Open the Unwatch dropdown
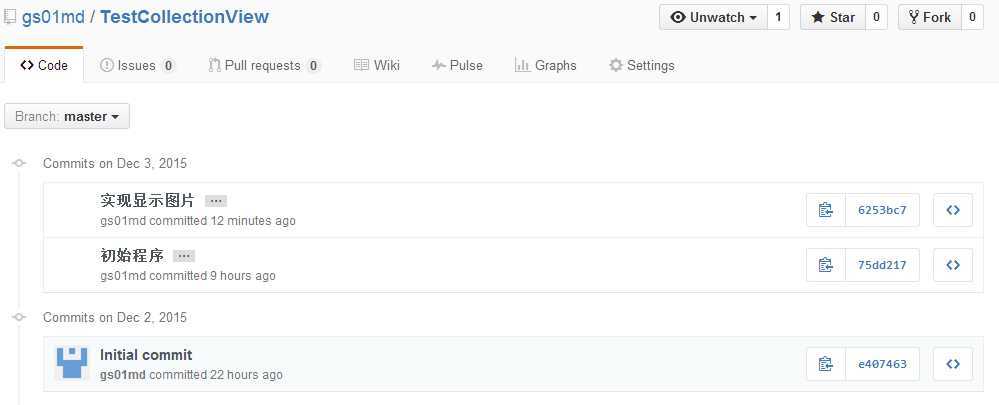The image size is (999, 405). (714, 17)
